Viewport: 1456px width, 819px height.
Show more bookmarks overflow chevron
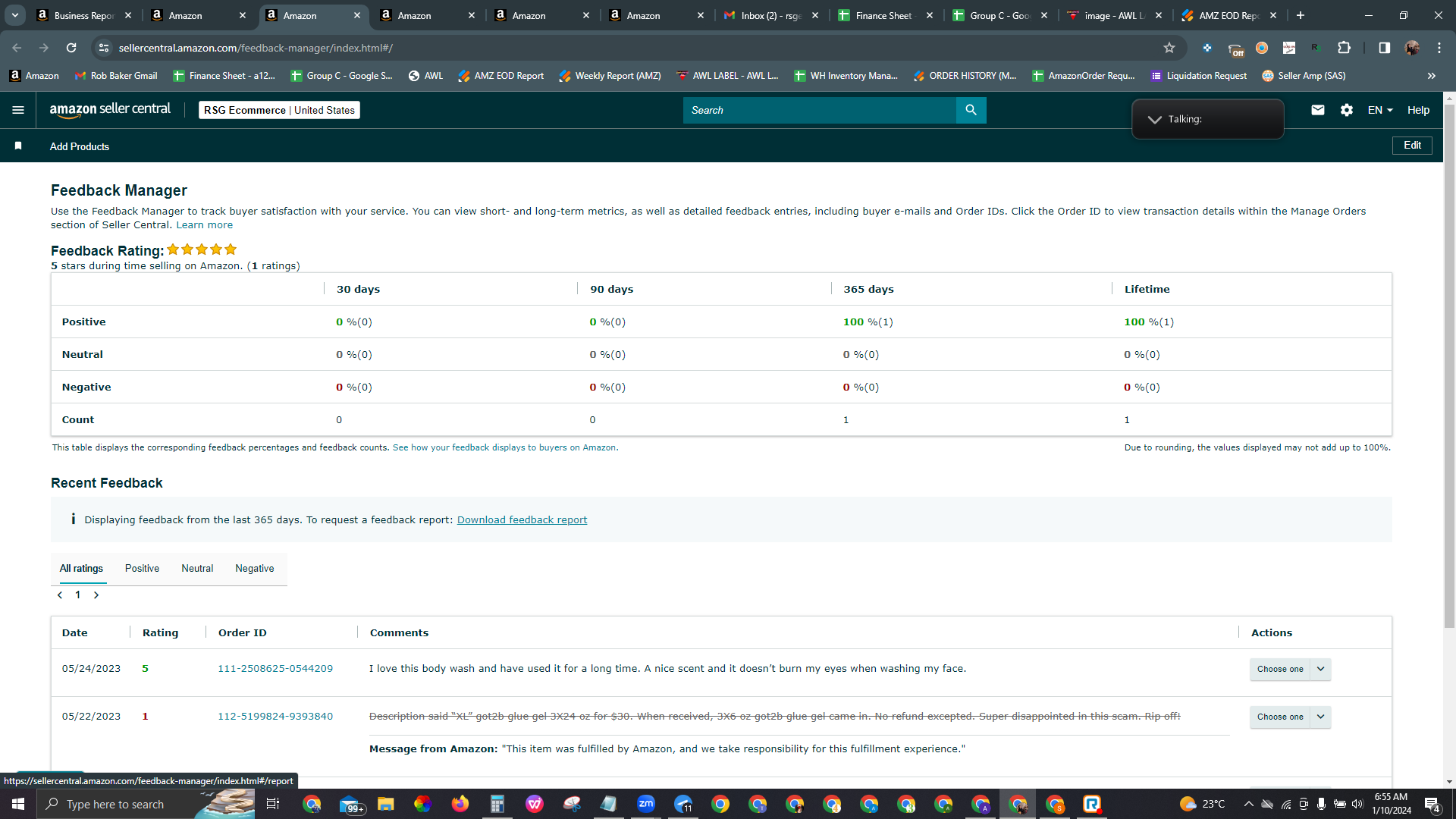[x=1432, y=76]
